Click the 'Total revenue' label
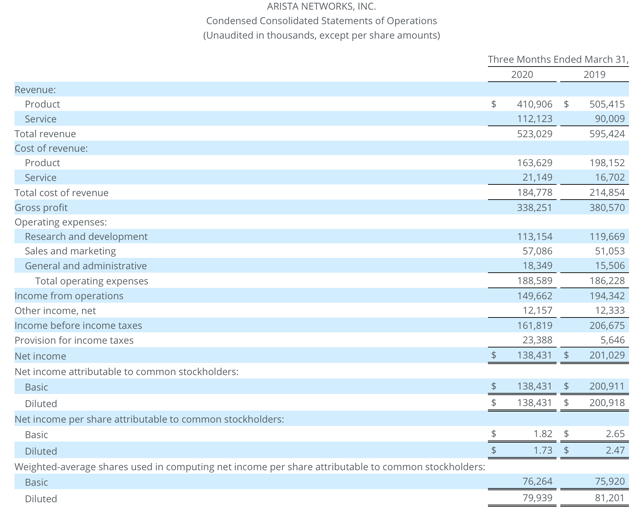 pyautogui.click(x=45, y=134)
